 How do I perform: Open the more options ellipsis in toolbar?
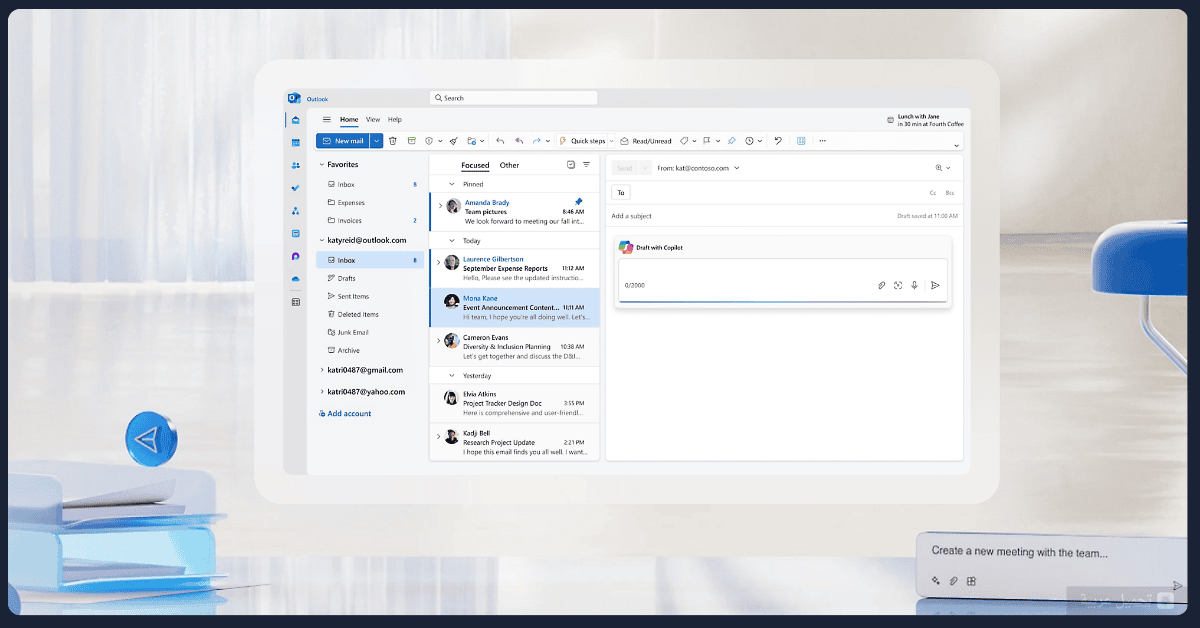point(823,141)
